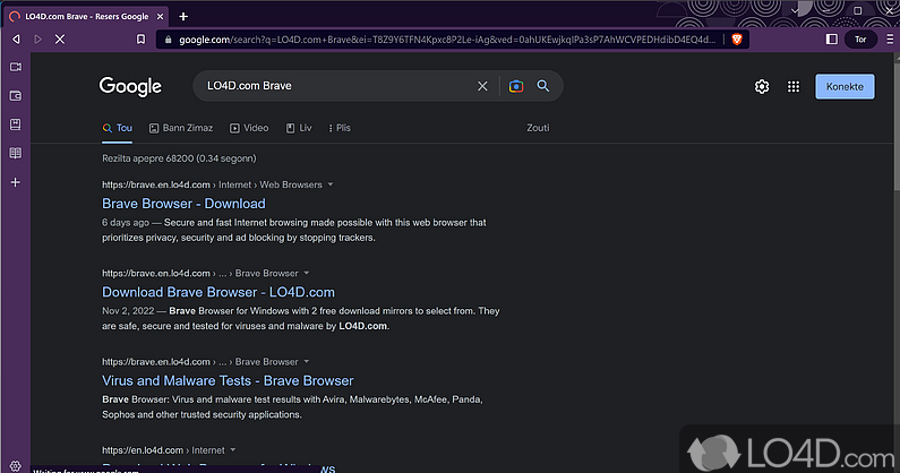The image size is (900, 473).
Task: Bookmark this page
Action: (x=141, y=39)
